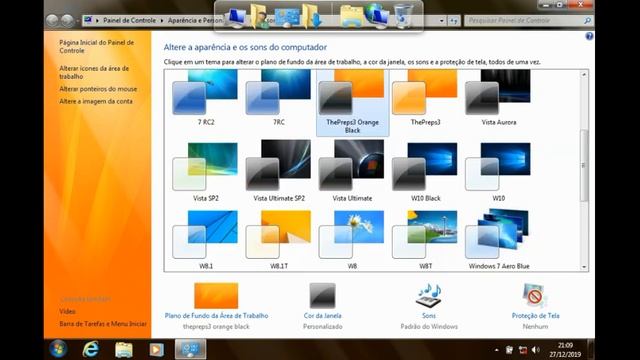Select the W8T theme

(425, 240)
